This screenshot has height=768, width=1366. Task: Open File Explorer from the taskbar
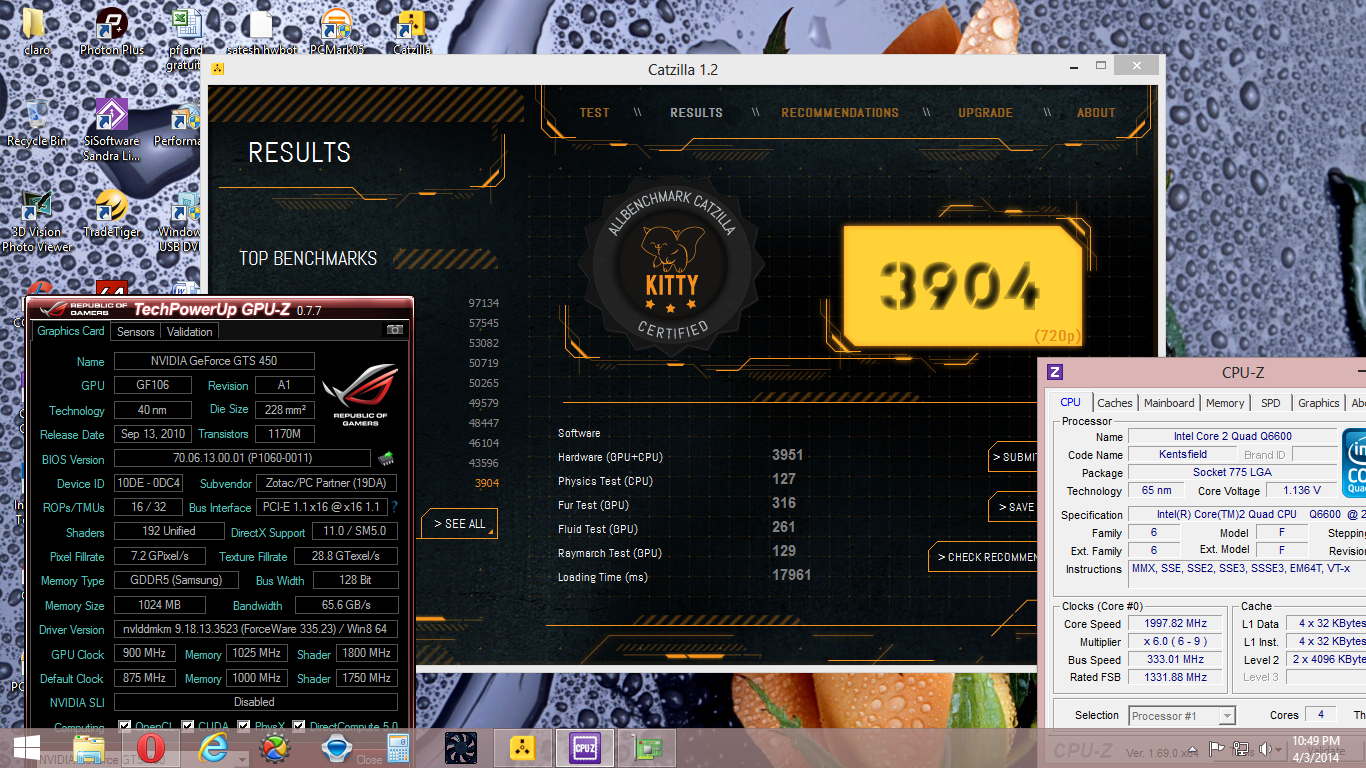coord(89,748)
